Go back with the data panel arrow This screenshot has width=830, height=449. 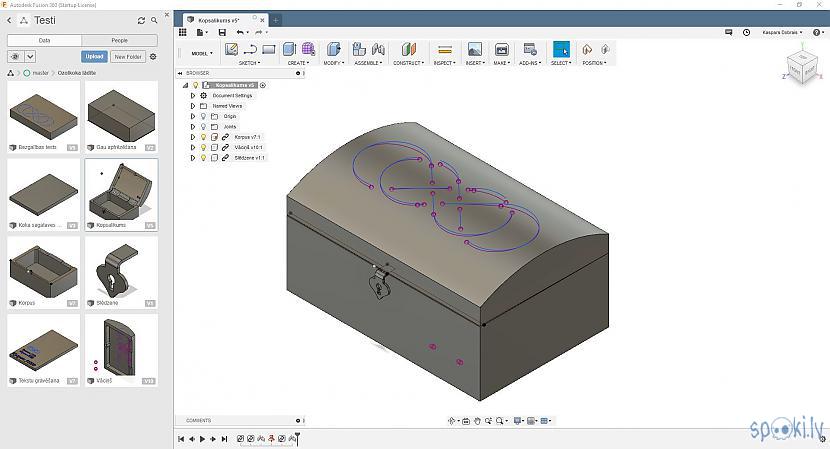pyautogui.click(x=9, y=20)
